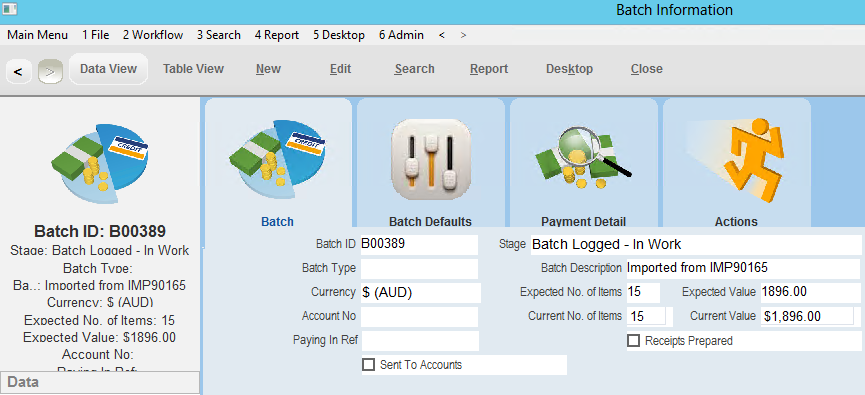Click the Stage field Batch Logged - In Work
The width and height of the screenshot is (865, 395).
point(696,244)
